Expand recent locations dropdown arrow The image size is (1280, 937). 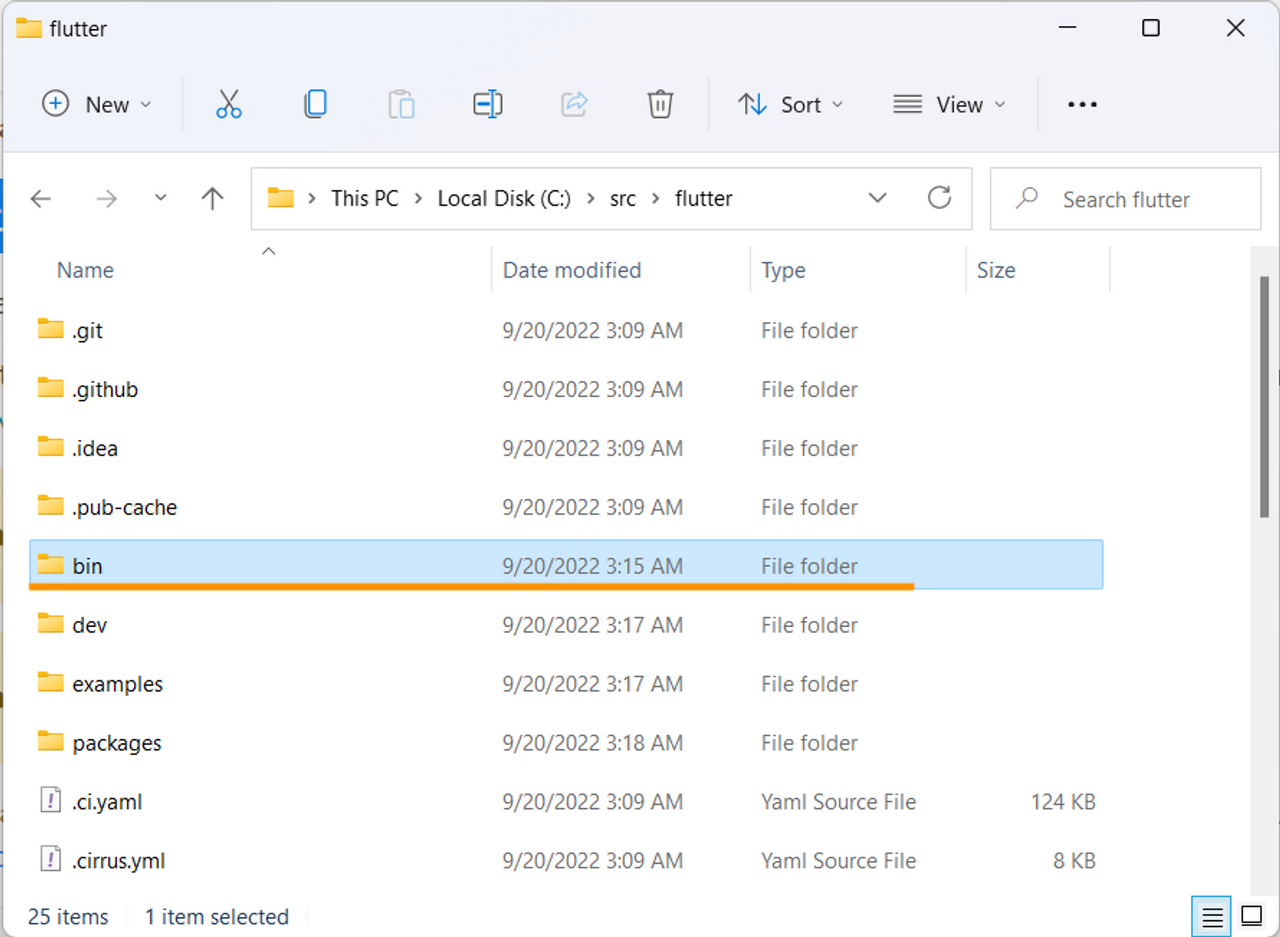161,198
